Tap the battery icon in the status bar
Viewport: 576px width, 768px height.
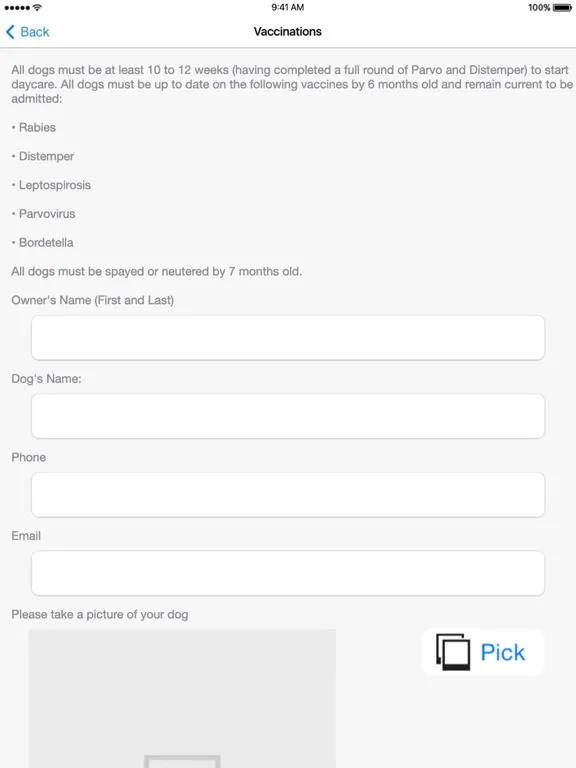coord(562,7)
